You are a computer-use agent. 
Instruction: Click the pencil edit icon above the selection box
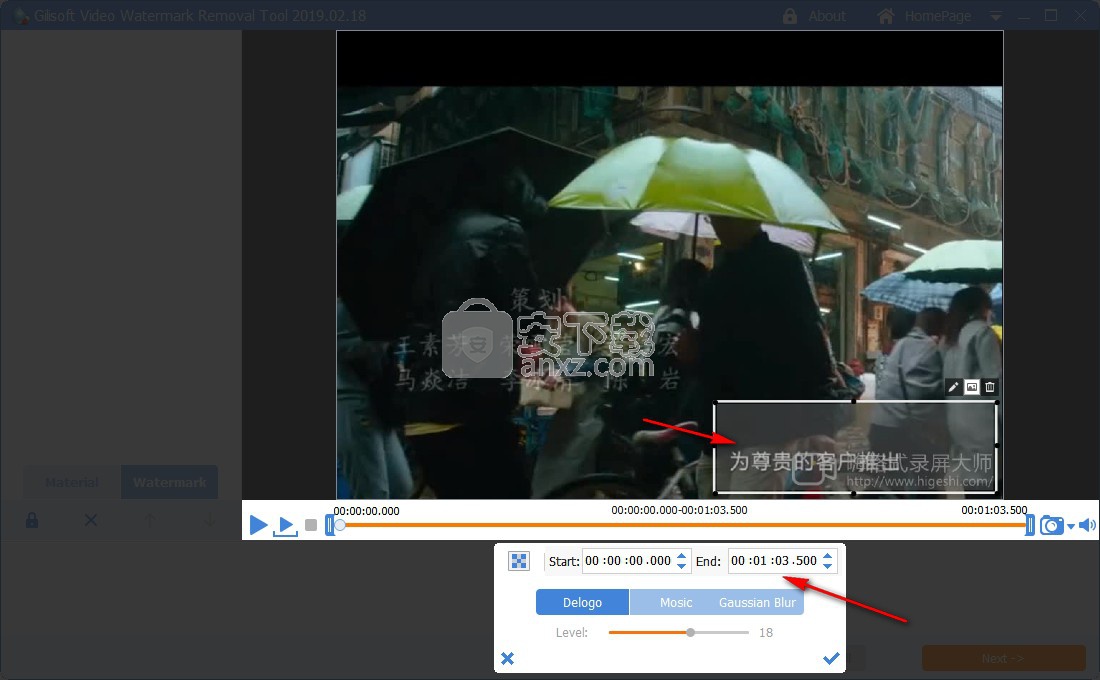click(x=953, y=387)
